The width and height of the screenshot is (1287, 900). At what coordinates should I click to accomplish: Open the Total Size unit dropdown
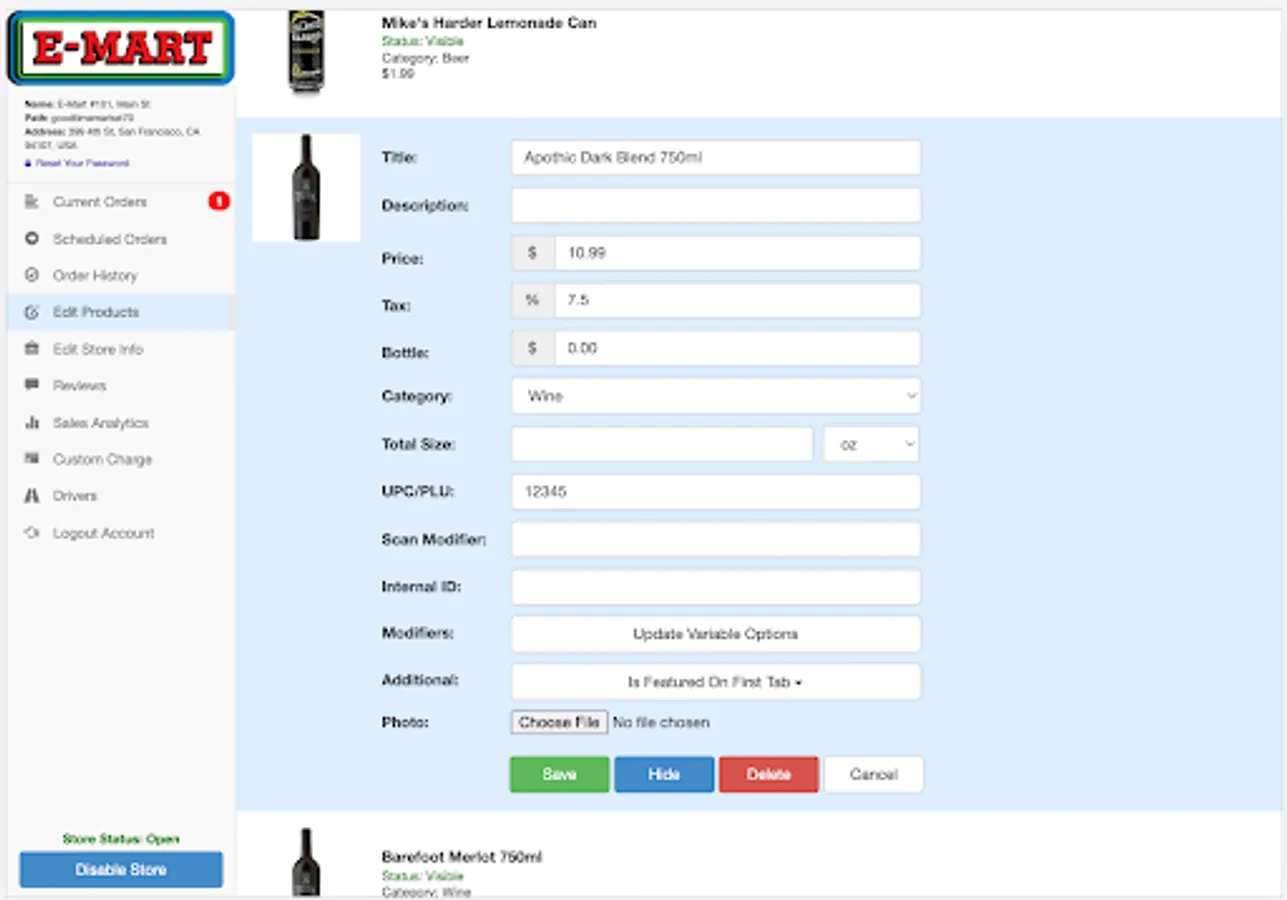click(871, 444)
